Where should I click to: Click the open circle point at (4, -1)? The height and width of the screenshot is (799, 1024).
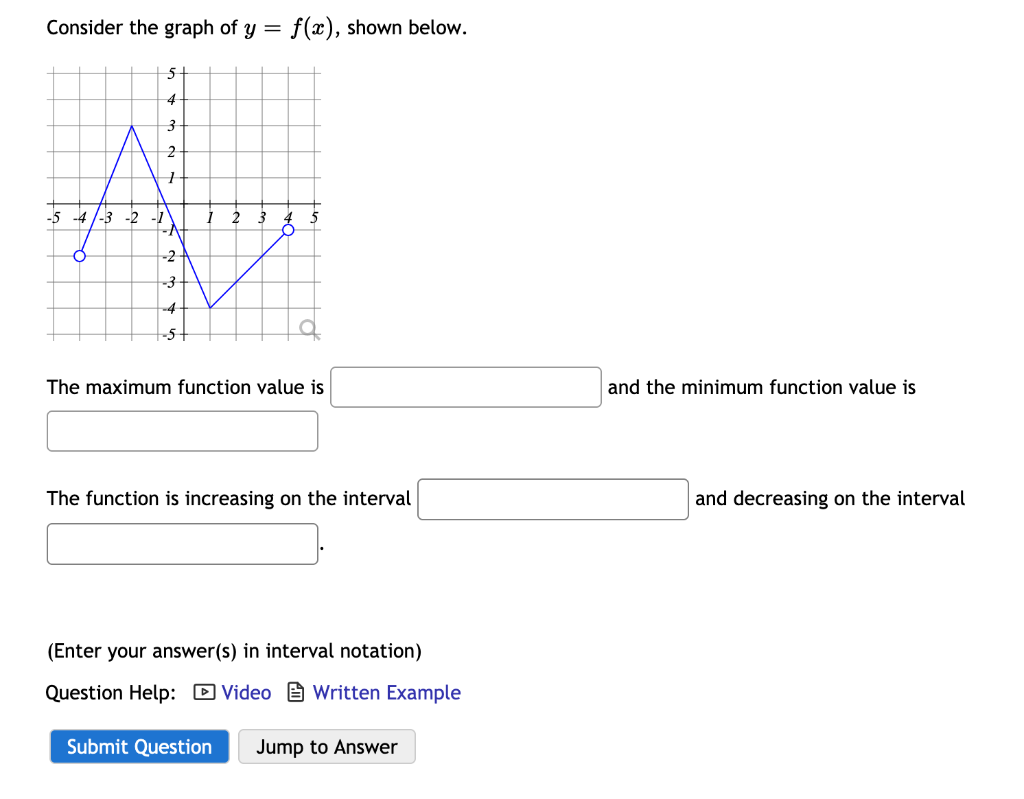click(x=288, y=230)
